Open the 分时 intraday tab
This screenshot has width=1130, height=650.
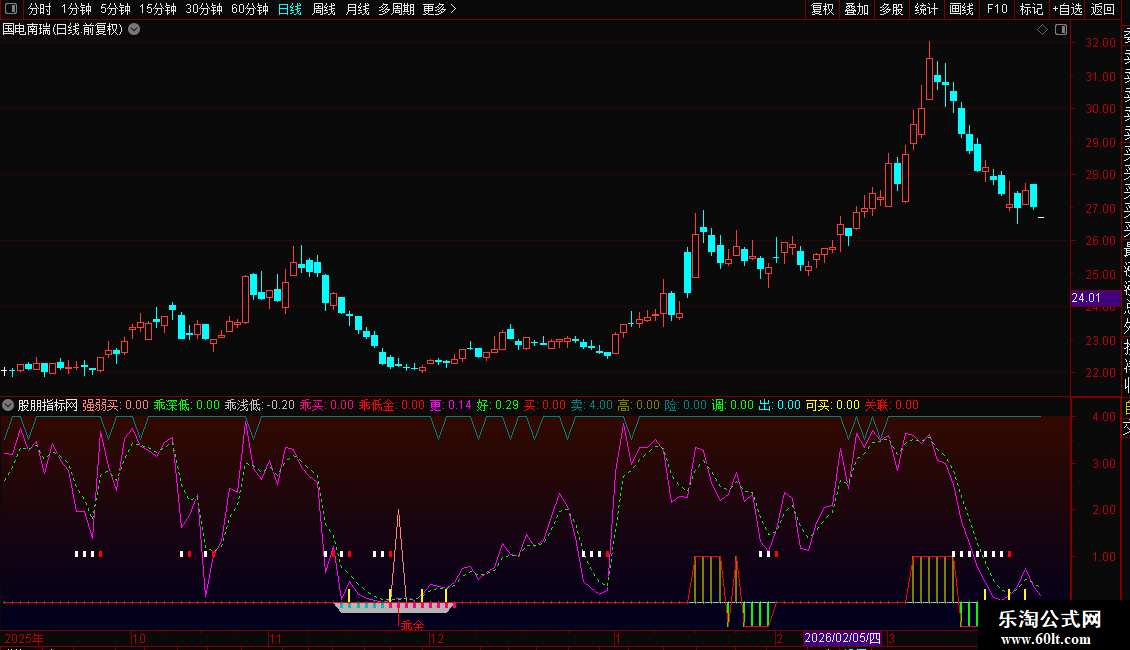[39, 9]
